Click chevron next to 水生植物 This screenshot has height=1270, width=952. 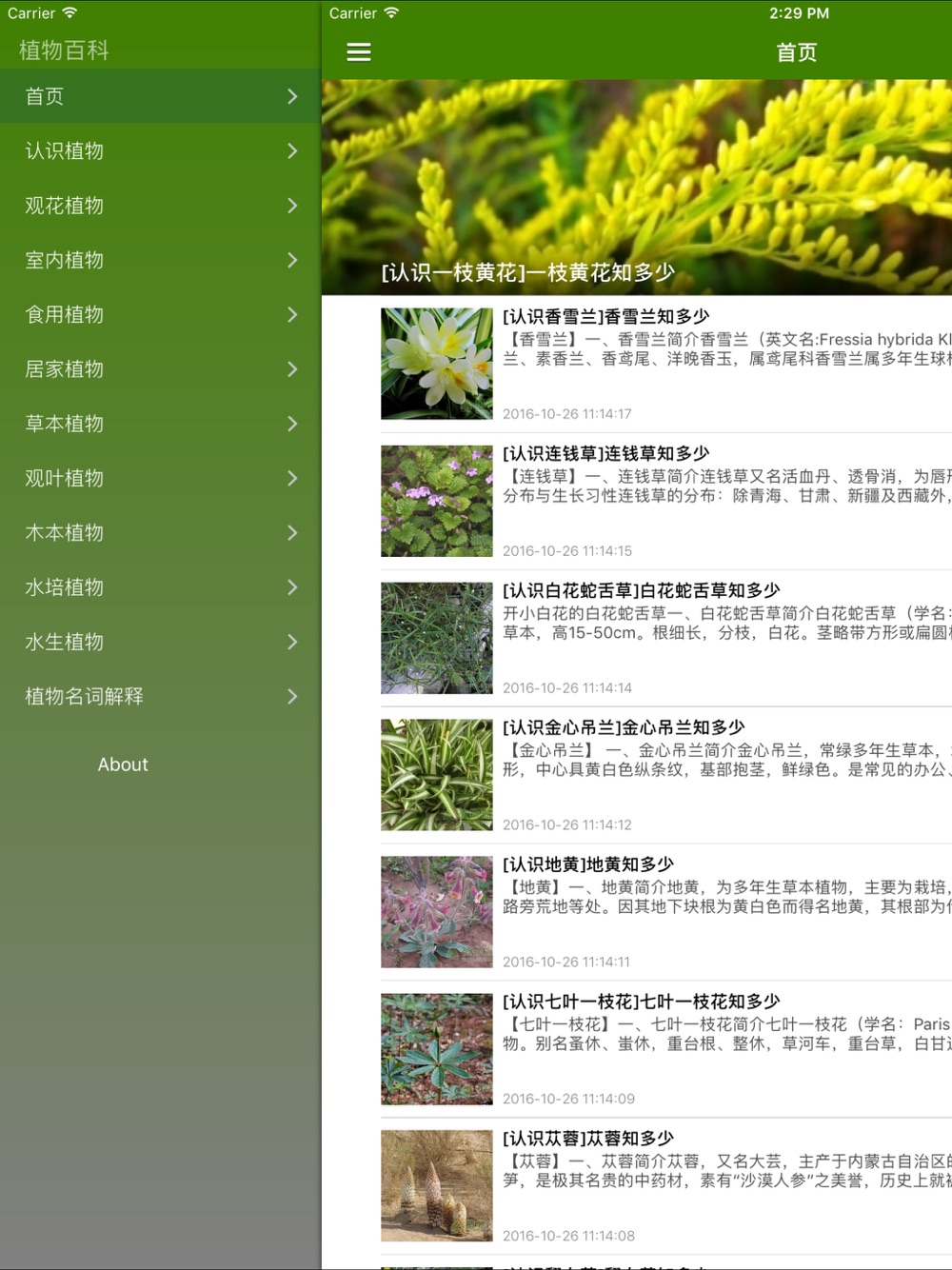point(292,642)
